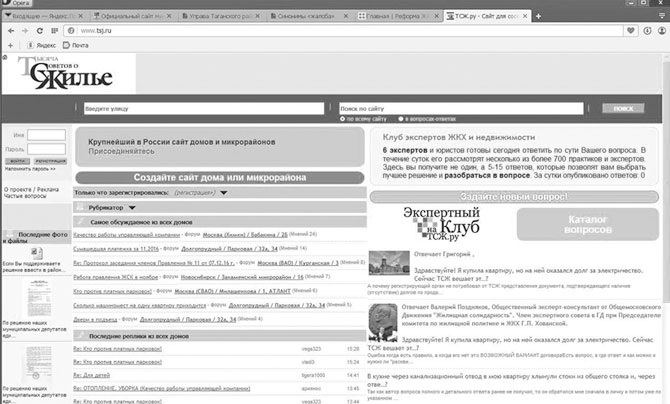This screenshot has height=404, width=670.
Task: Switch to Управа Таганского tab
Action: (221, 16)
